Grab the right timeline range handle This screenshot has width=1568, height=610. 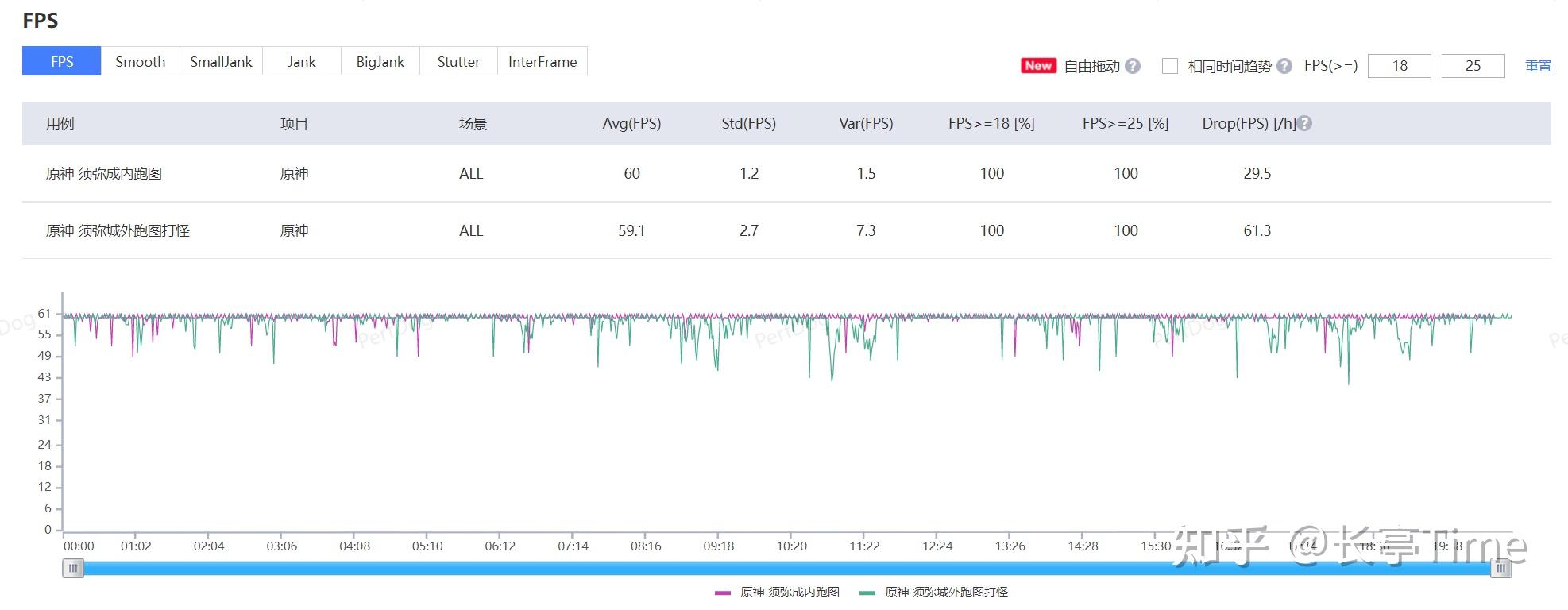coord(1500,568)
